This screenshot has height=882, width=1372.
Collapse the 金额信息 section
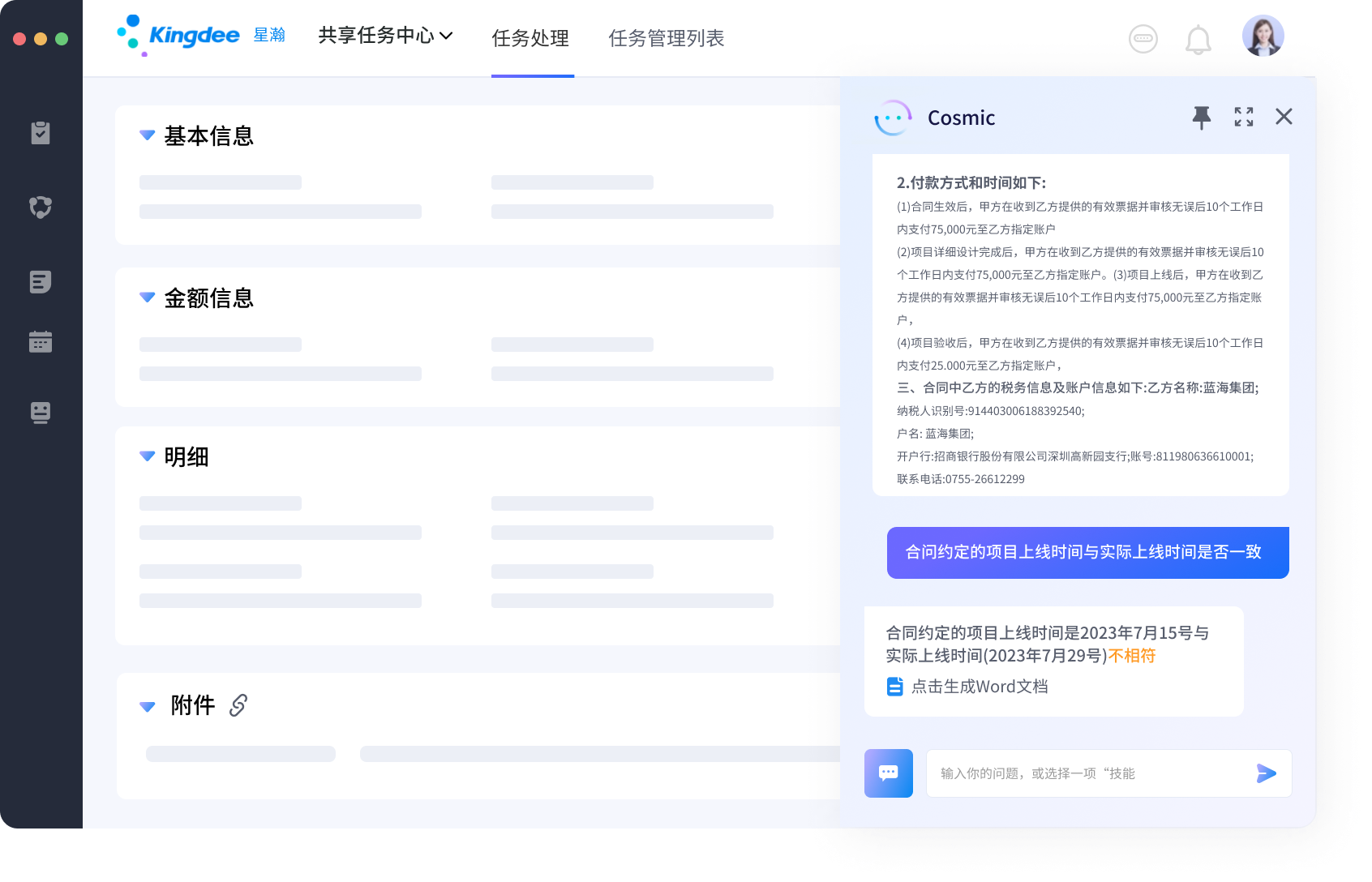148,298
